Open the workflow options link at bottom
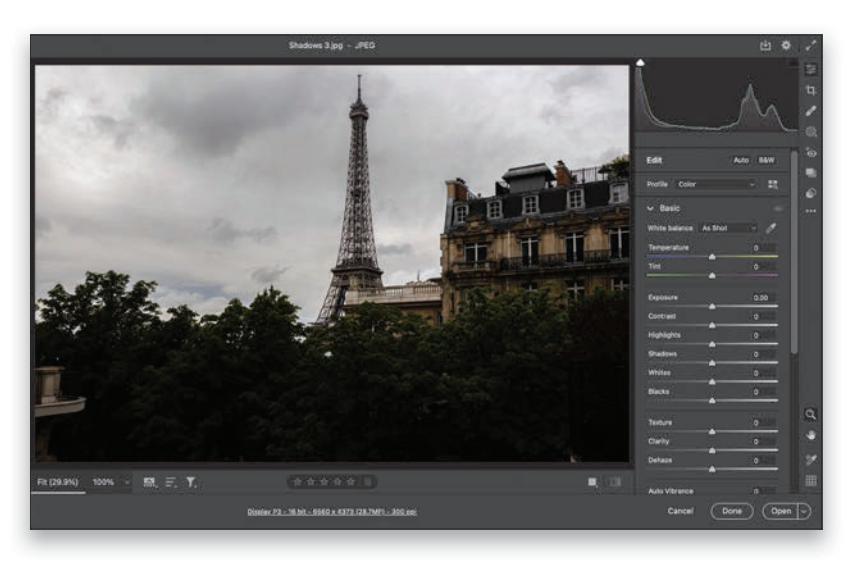The width and height of the screenshot is (848, 562). (x=332, y=511)
